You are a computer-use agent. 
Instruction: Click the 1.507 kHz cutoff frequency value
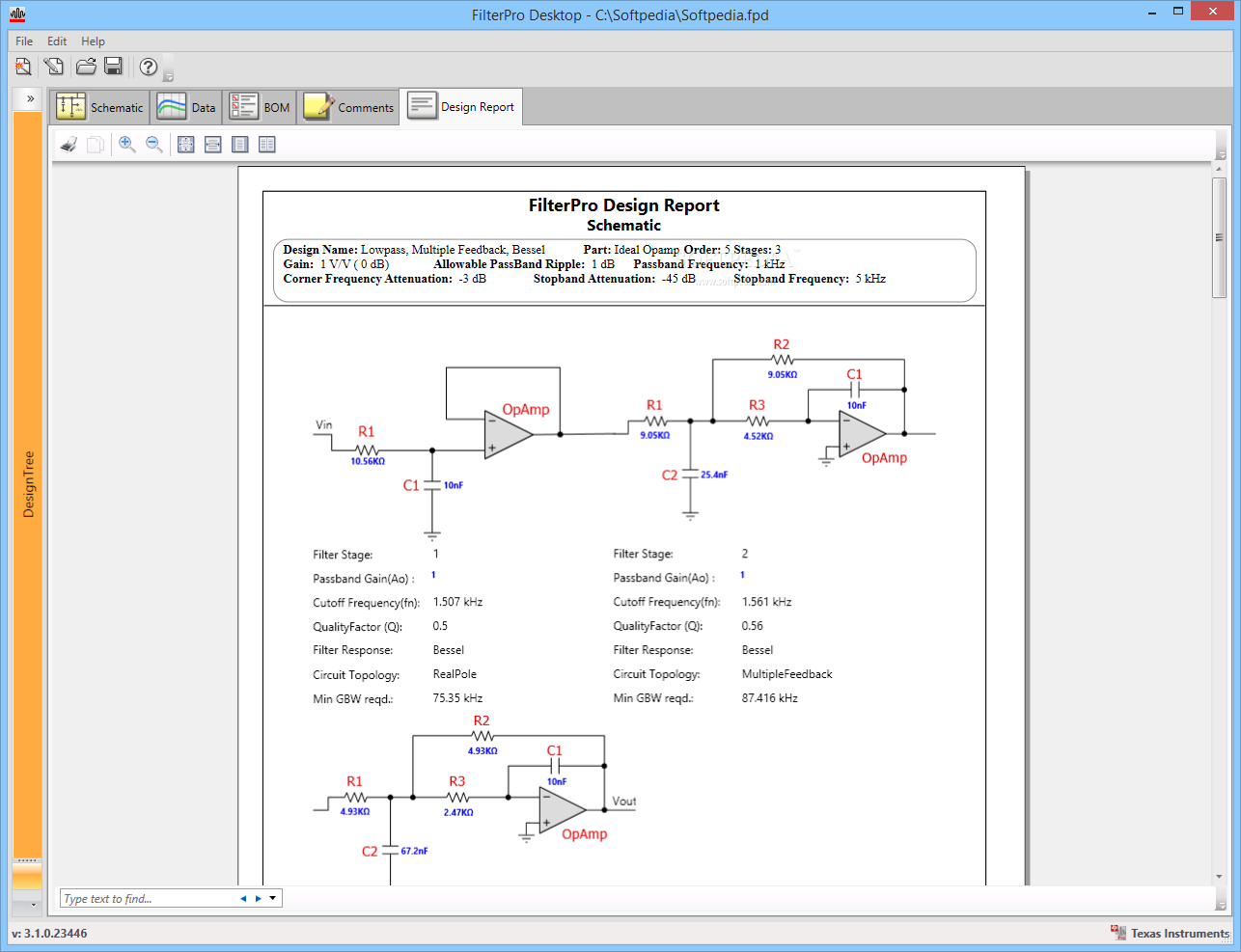click(x=457, y=602)
